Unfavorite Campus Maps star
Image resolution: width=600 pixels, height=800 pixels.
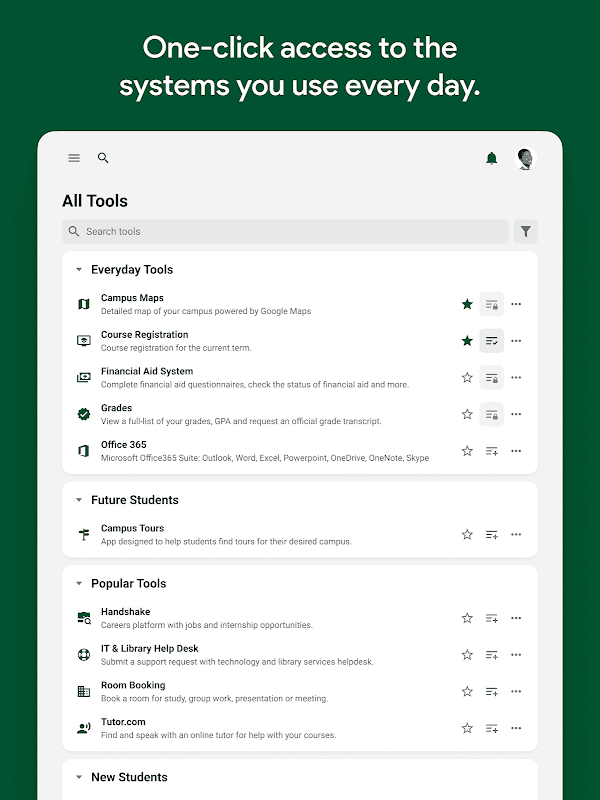(467, 304)
